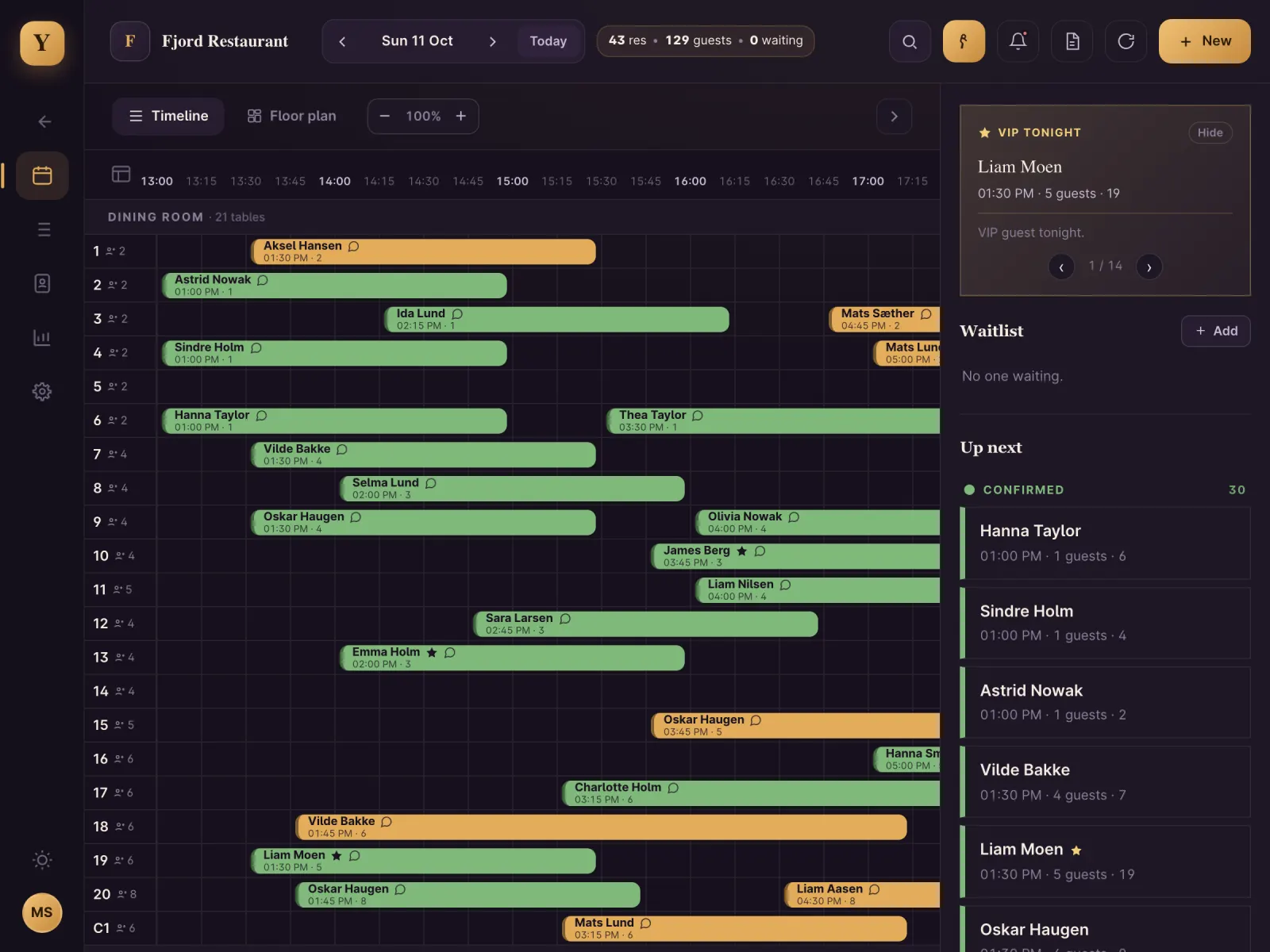The height and width of the screenshot is (952, 1270).
Task: Show next VIP guest card
Action: (x=1149, y=267)
